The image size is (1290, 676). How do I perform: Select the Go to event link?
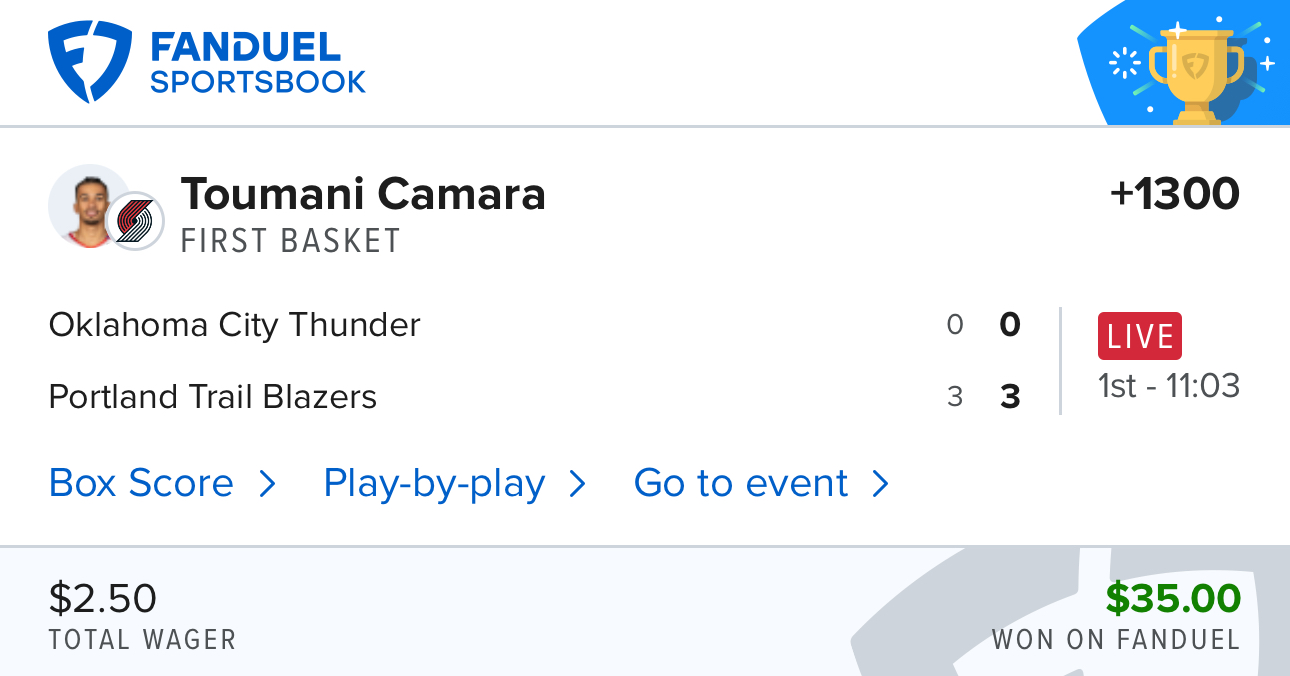[741, 483]
